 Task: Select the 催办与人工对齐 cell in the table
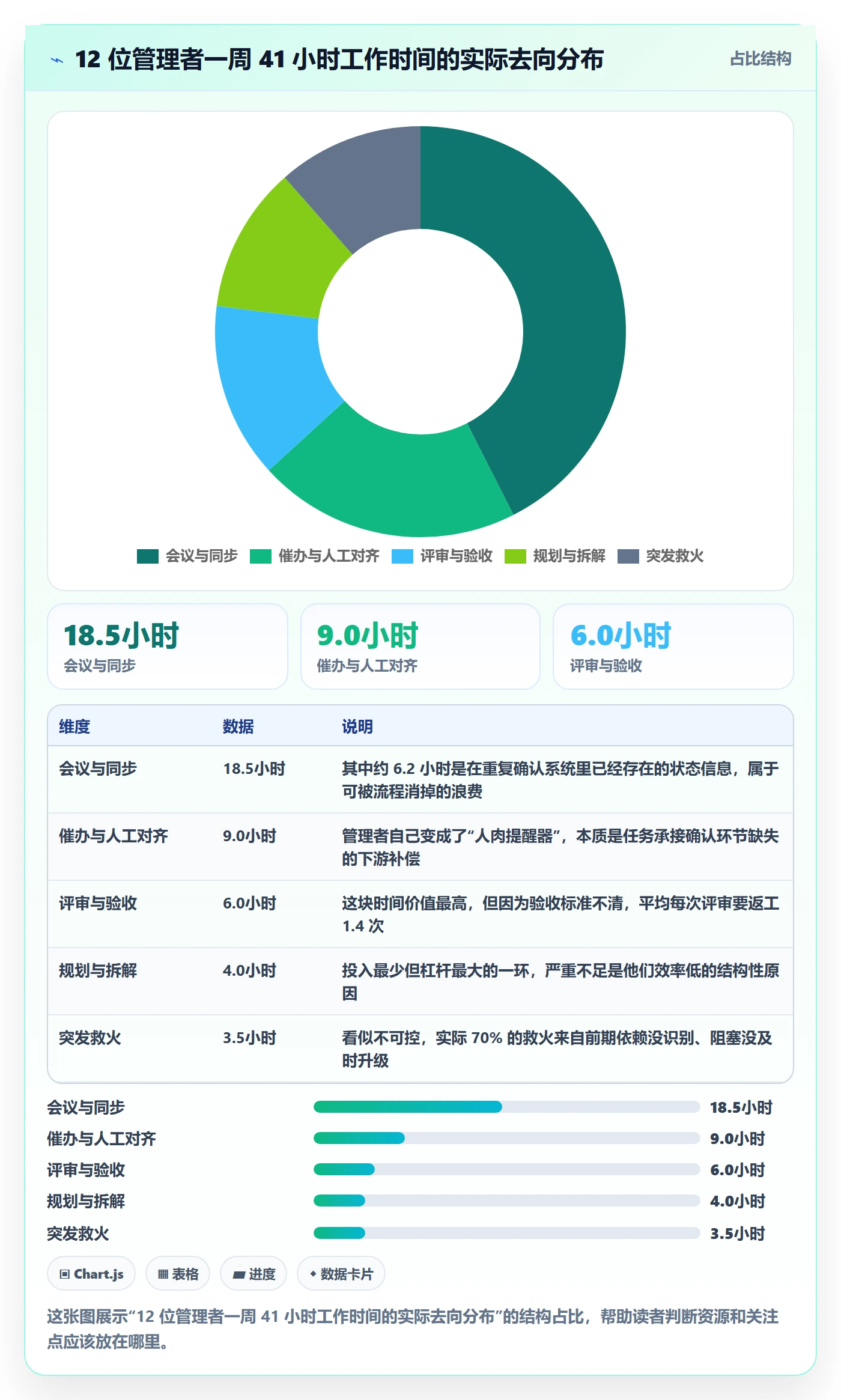(x=114, y=836)
